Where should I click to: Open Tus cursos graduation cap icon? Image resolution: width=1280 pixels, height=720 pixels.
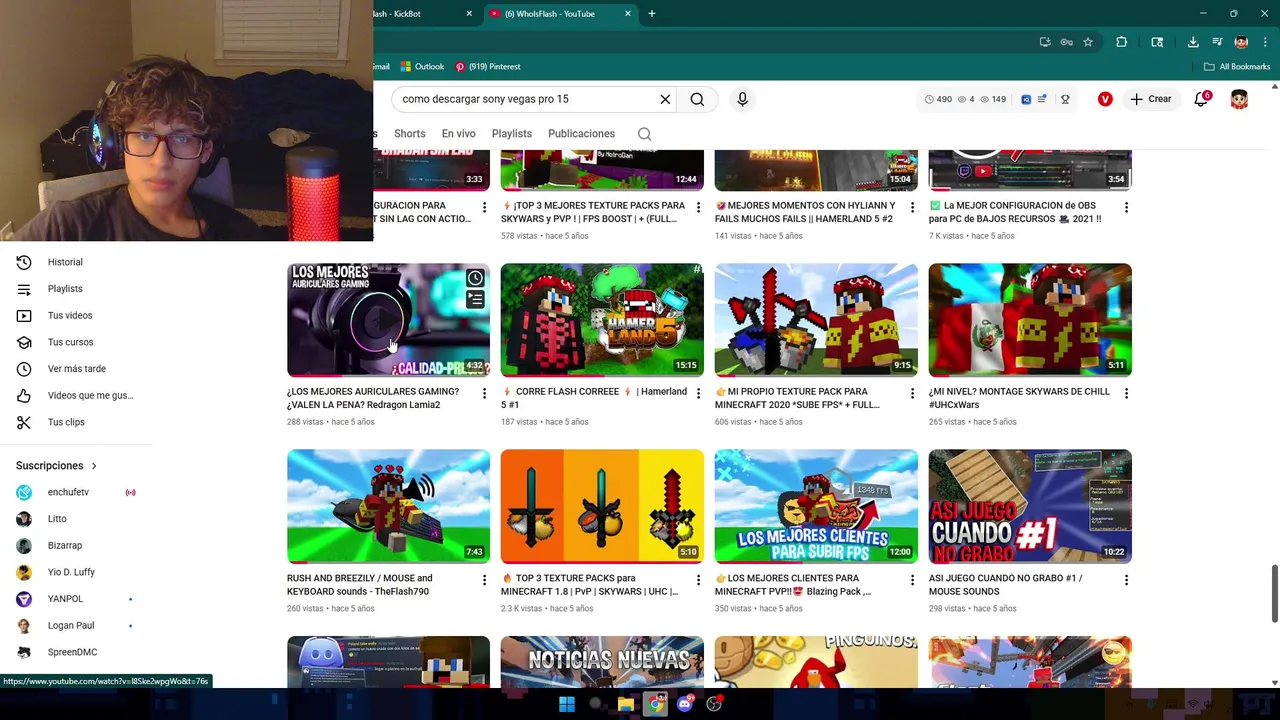tap(24, 342)
